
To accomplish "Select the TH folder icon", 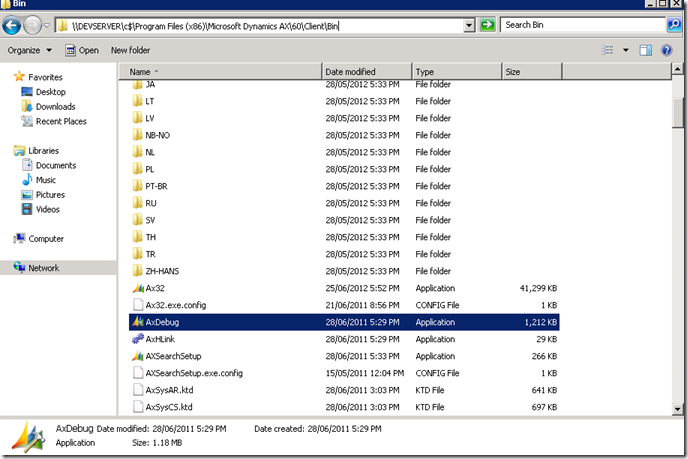I will 137,237.
